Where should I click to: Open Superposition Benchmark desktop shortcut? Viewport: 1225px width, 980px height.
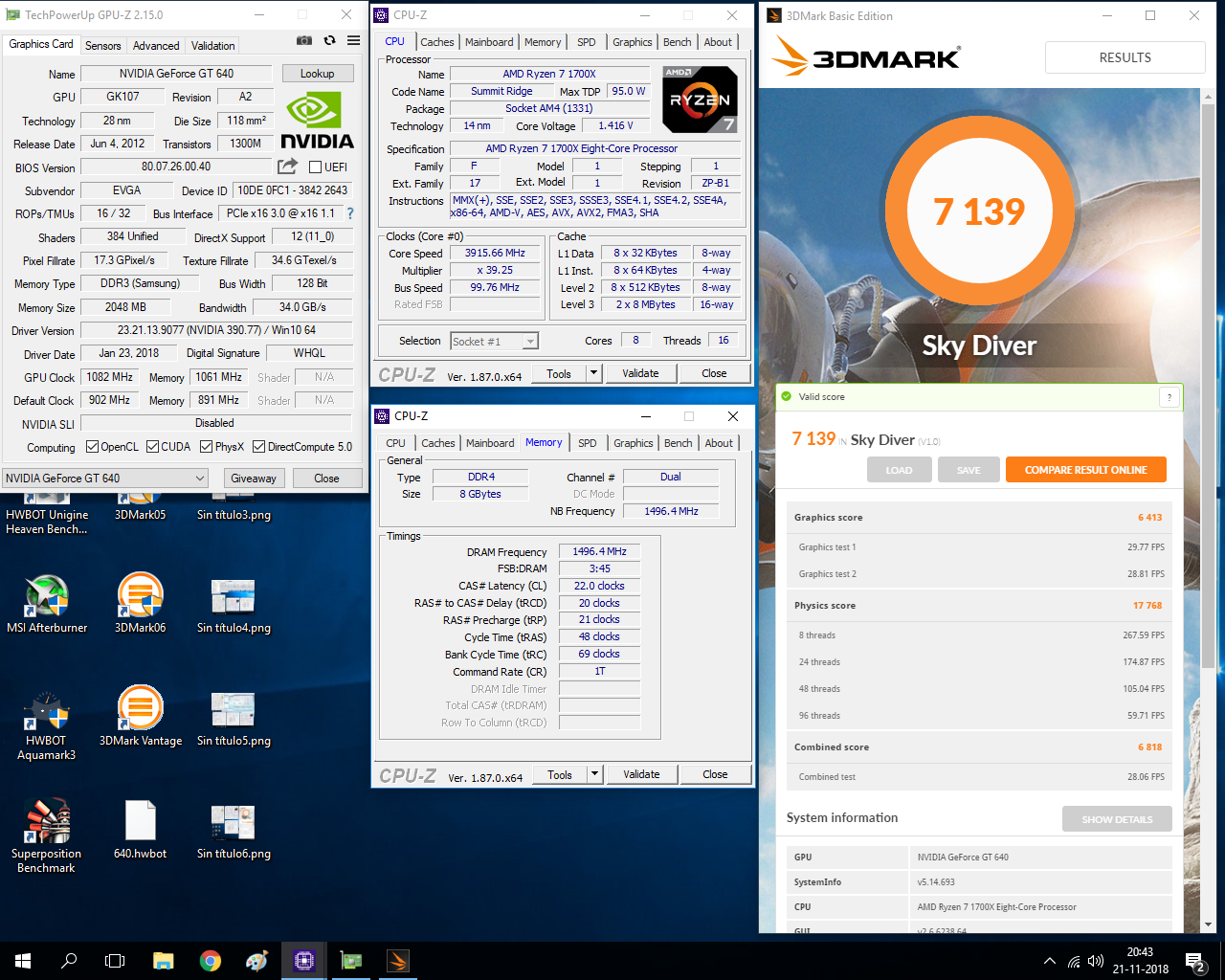pos(47,835)
